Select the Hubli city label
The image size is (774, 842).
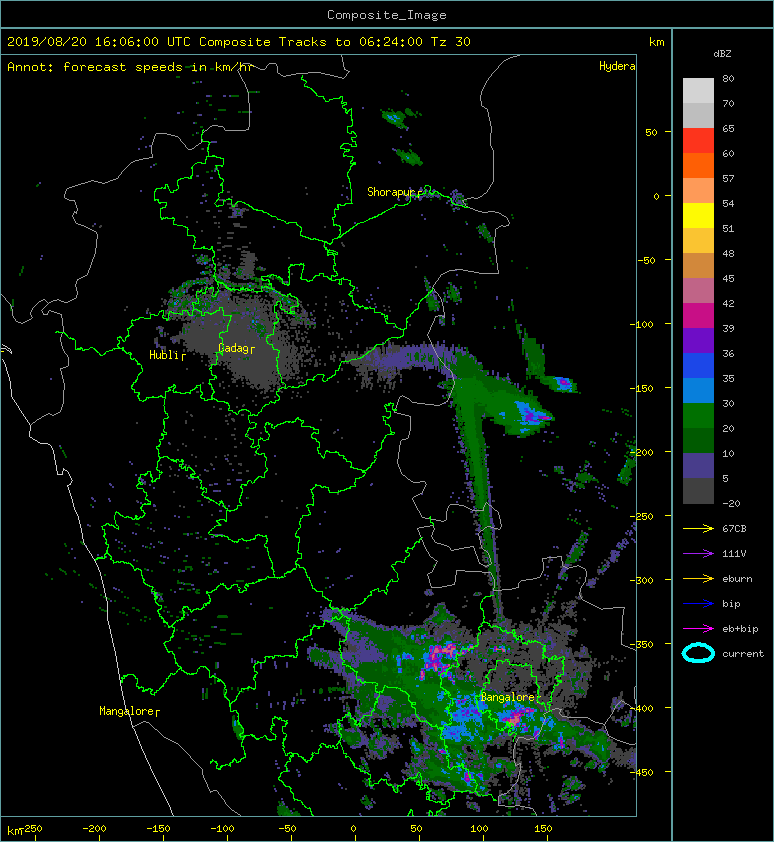pyautogui.click(x=165, y=355)
